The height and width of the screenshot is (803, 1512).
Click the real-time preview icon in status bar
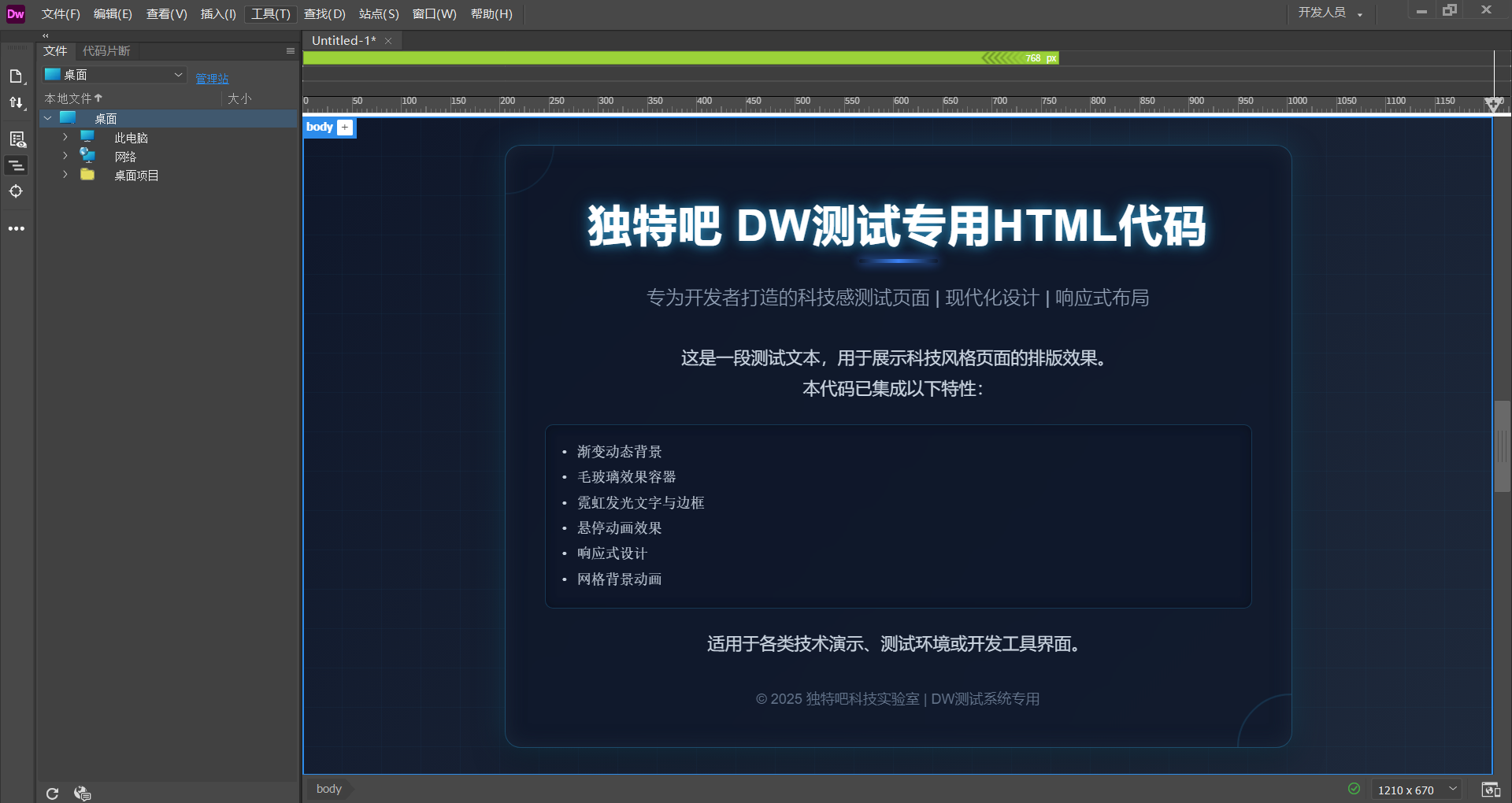[1491, 790]
